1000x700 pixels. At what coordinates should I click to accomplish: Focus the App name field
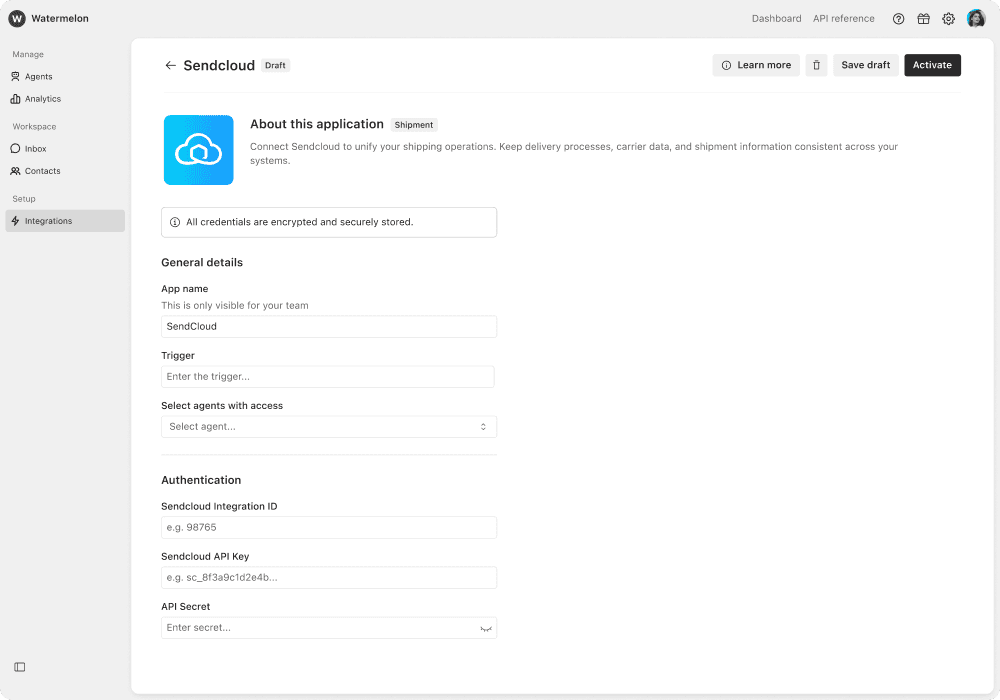pos(329,326)
